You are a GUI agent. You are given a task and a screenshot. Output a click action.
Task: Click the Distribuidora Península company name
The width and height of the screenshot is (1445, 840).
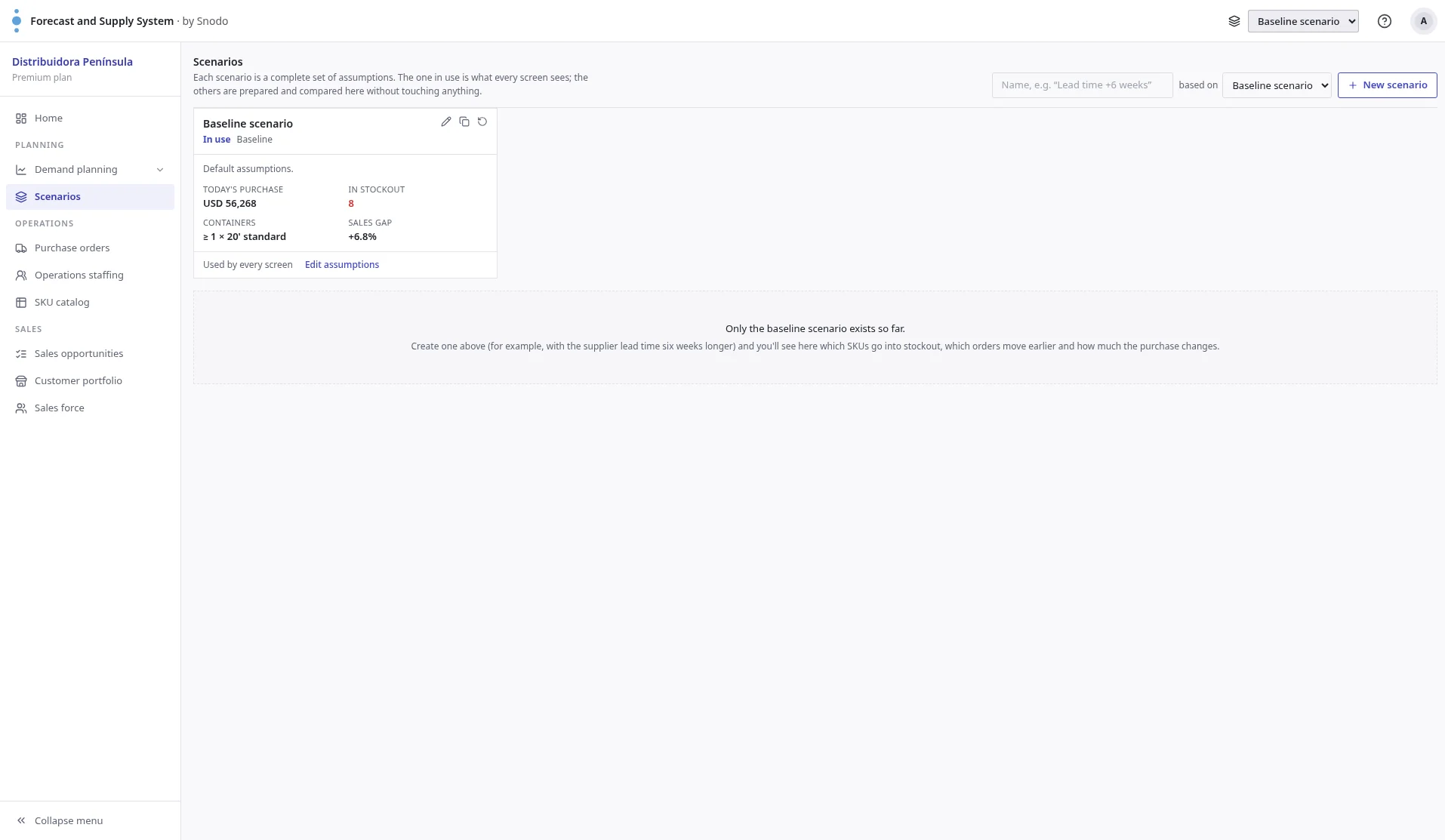click(72, 62)
